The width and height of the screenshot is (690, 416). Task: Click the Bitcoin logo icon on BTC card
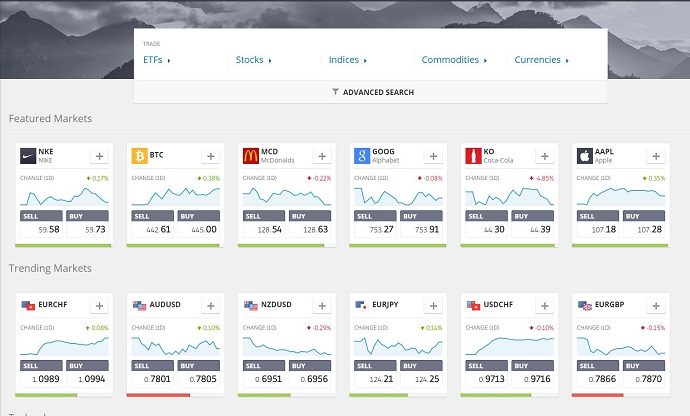tap(139, 156)
